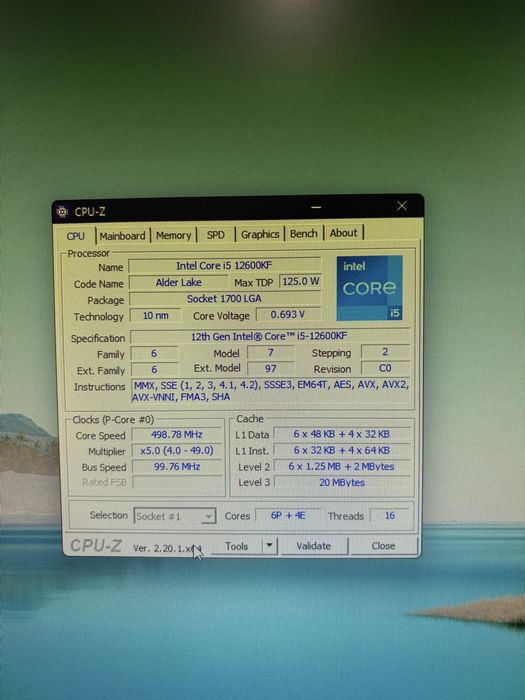Click the Clocks (P-Core #0) group label
The height and width of the screenshot is (700, 525).
coord(113,420)
